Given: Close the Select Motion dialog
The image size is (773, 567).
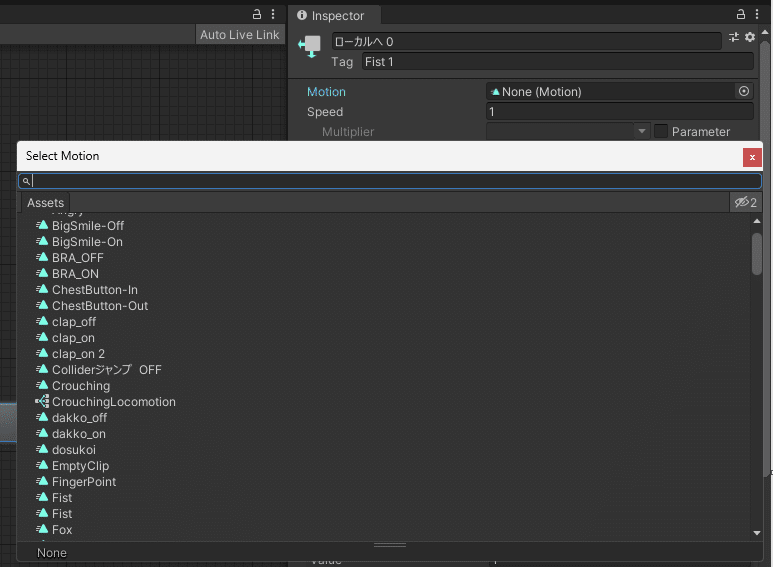Looking at the screenshot, I should point(752,157).
